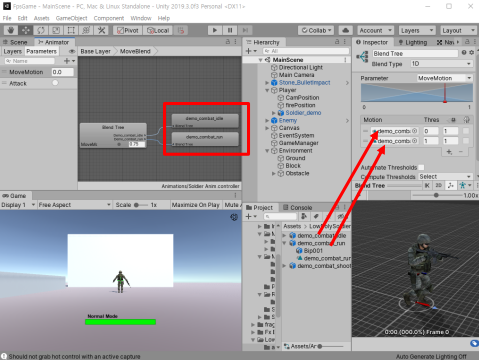
Task: Switch to the Lighting tab
Action: point(413,42)
